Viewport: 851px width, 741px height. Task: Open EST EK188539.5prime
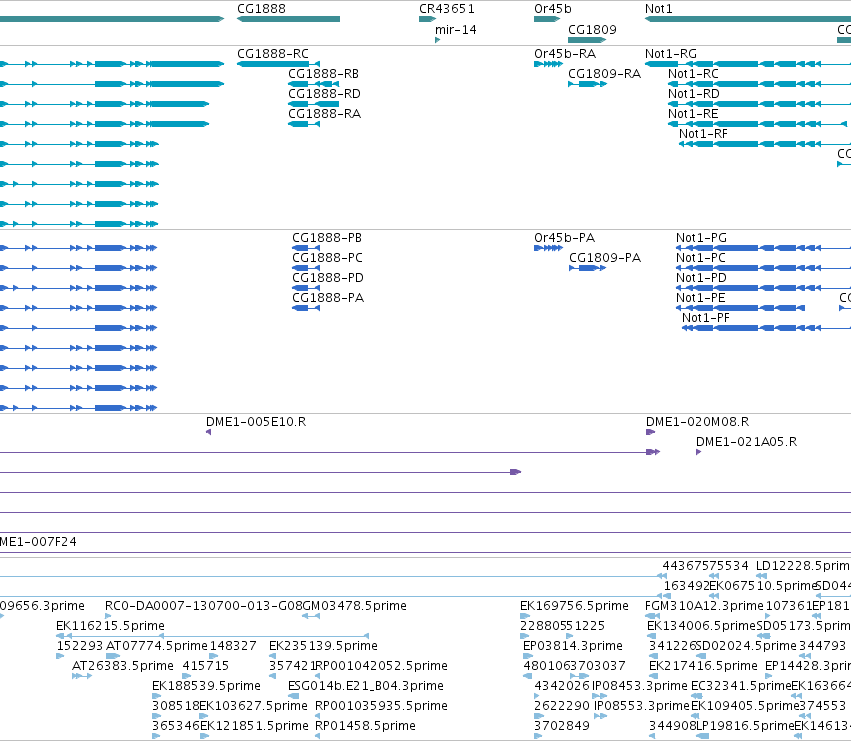tap(206, 686)
